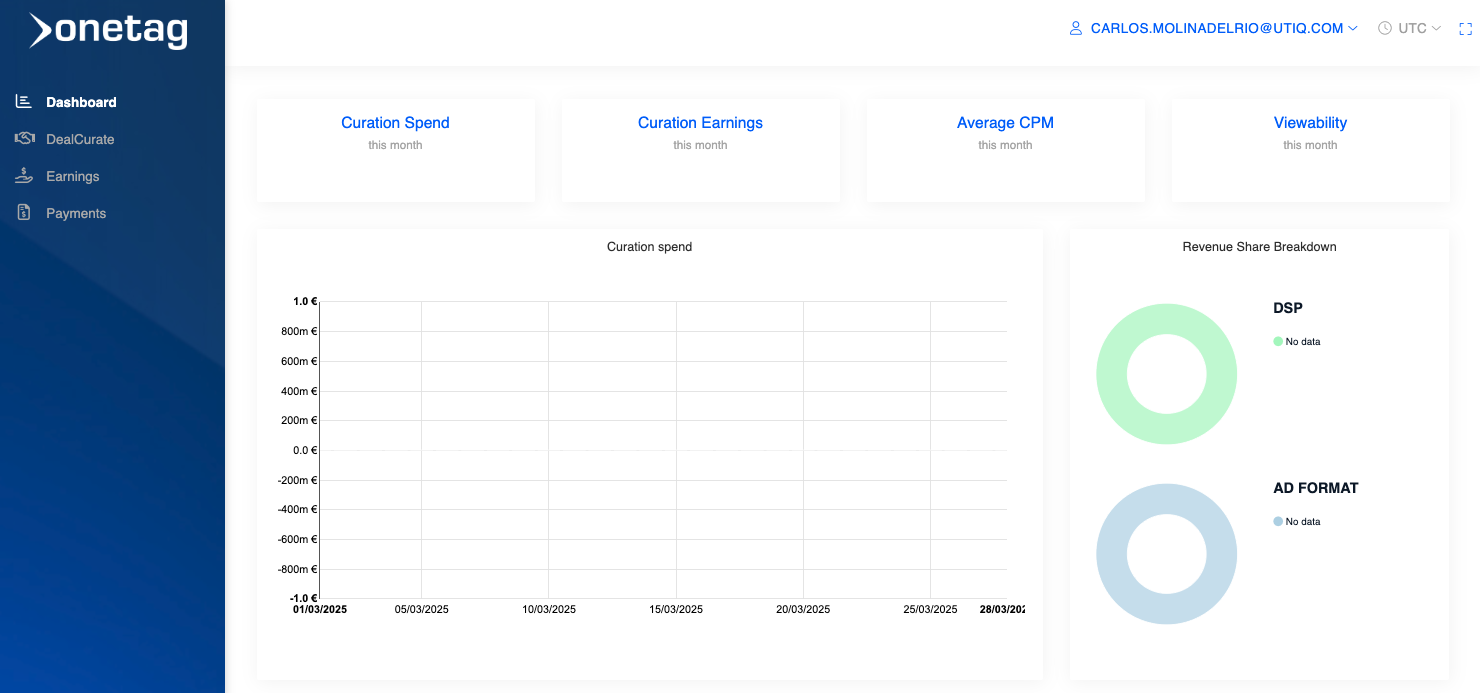Click the blue Ad Format donut ring

1112,554
